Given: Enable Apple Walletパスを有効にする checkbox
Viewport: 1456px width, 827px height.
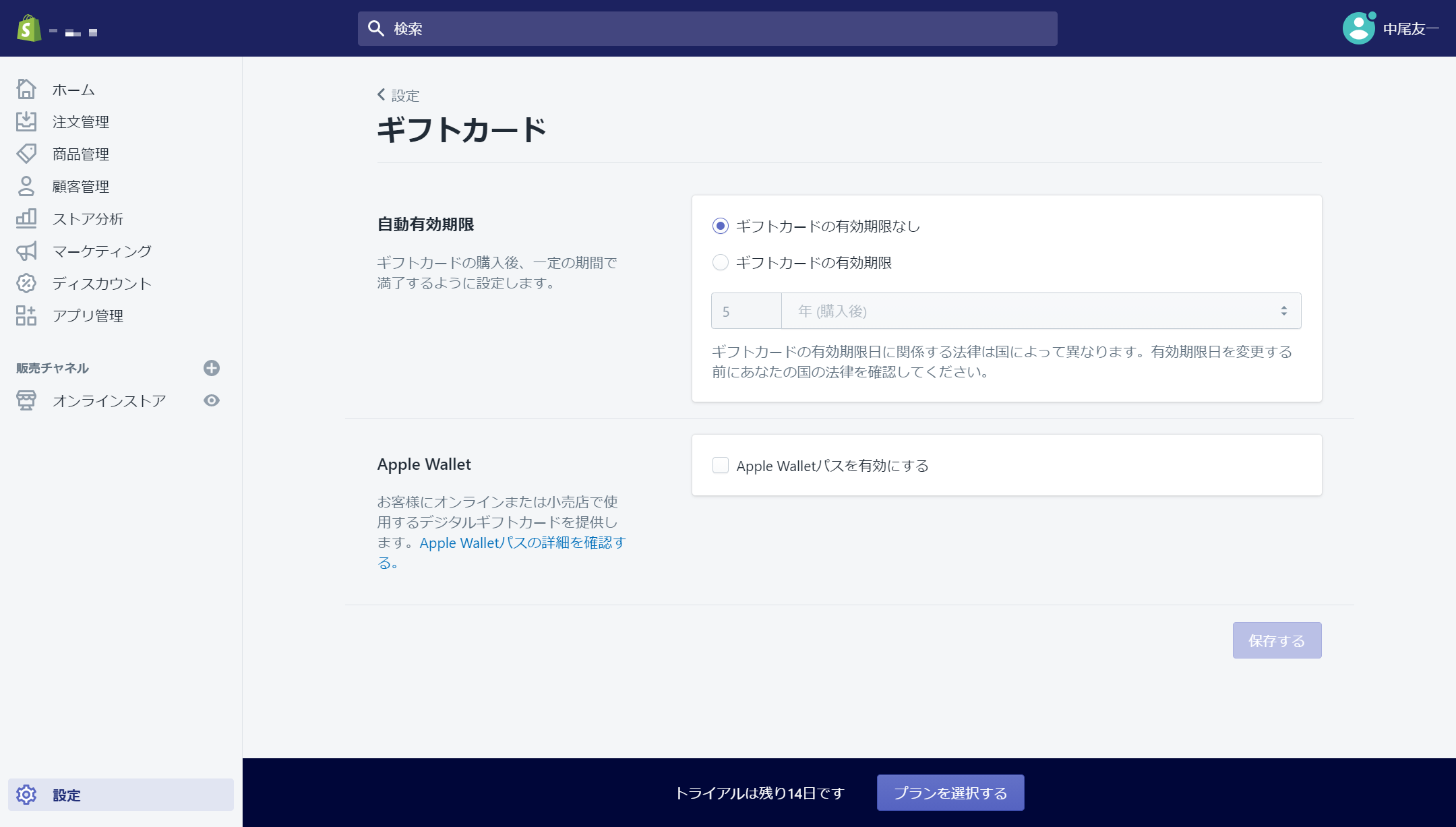Looking at the screenshot, I should [x=721, y=465].
